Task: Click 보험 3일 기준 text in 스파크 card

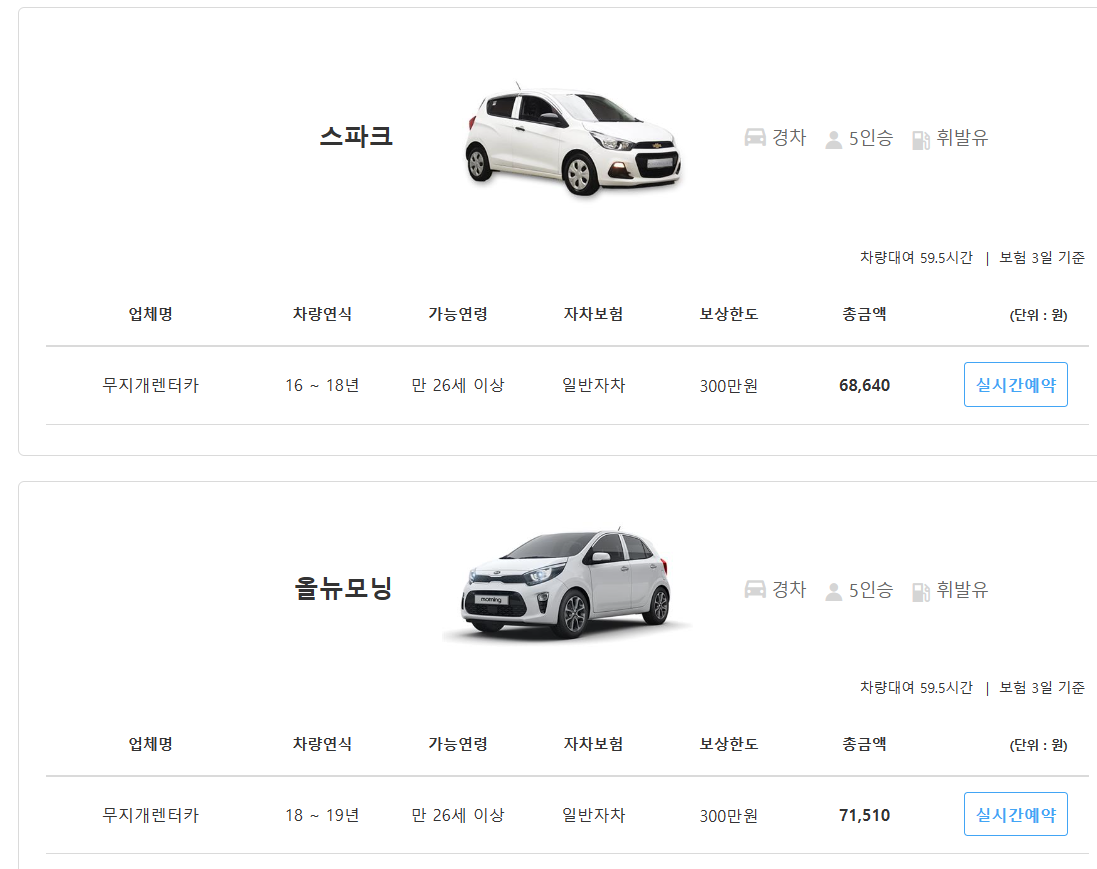Action: click(x=1042, y=257)
